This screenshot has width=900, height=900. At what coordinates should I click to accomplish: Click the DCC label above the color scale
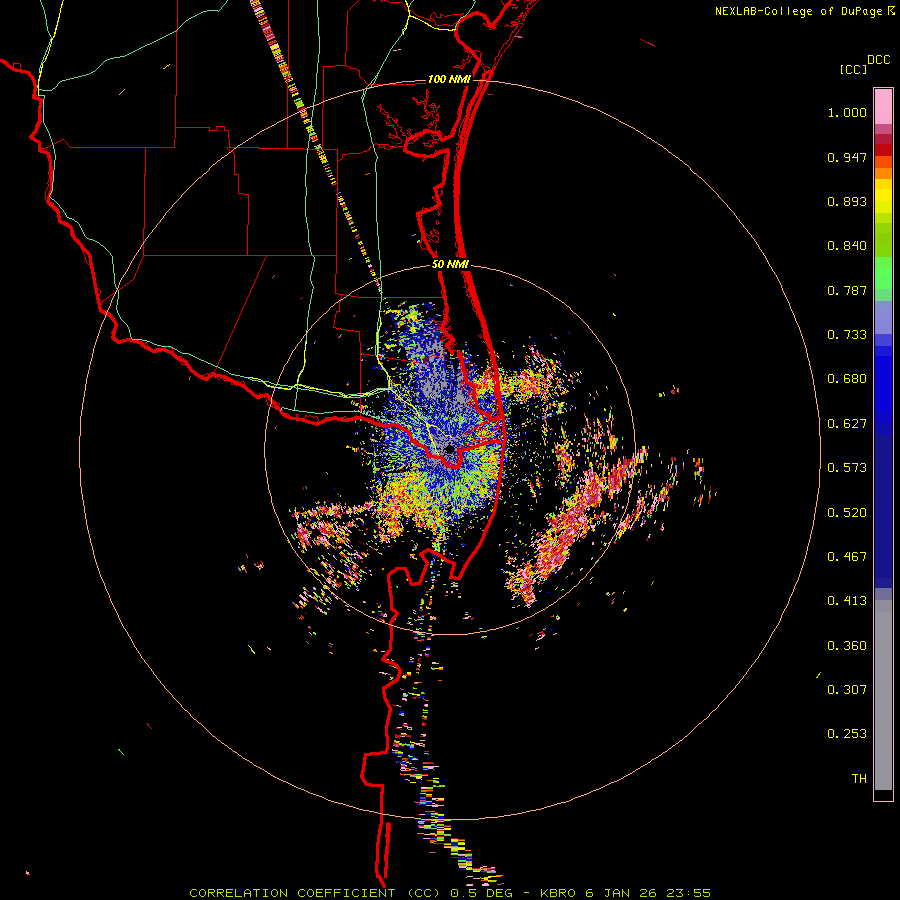pos(878,60)
